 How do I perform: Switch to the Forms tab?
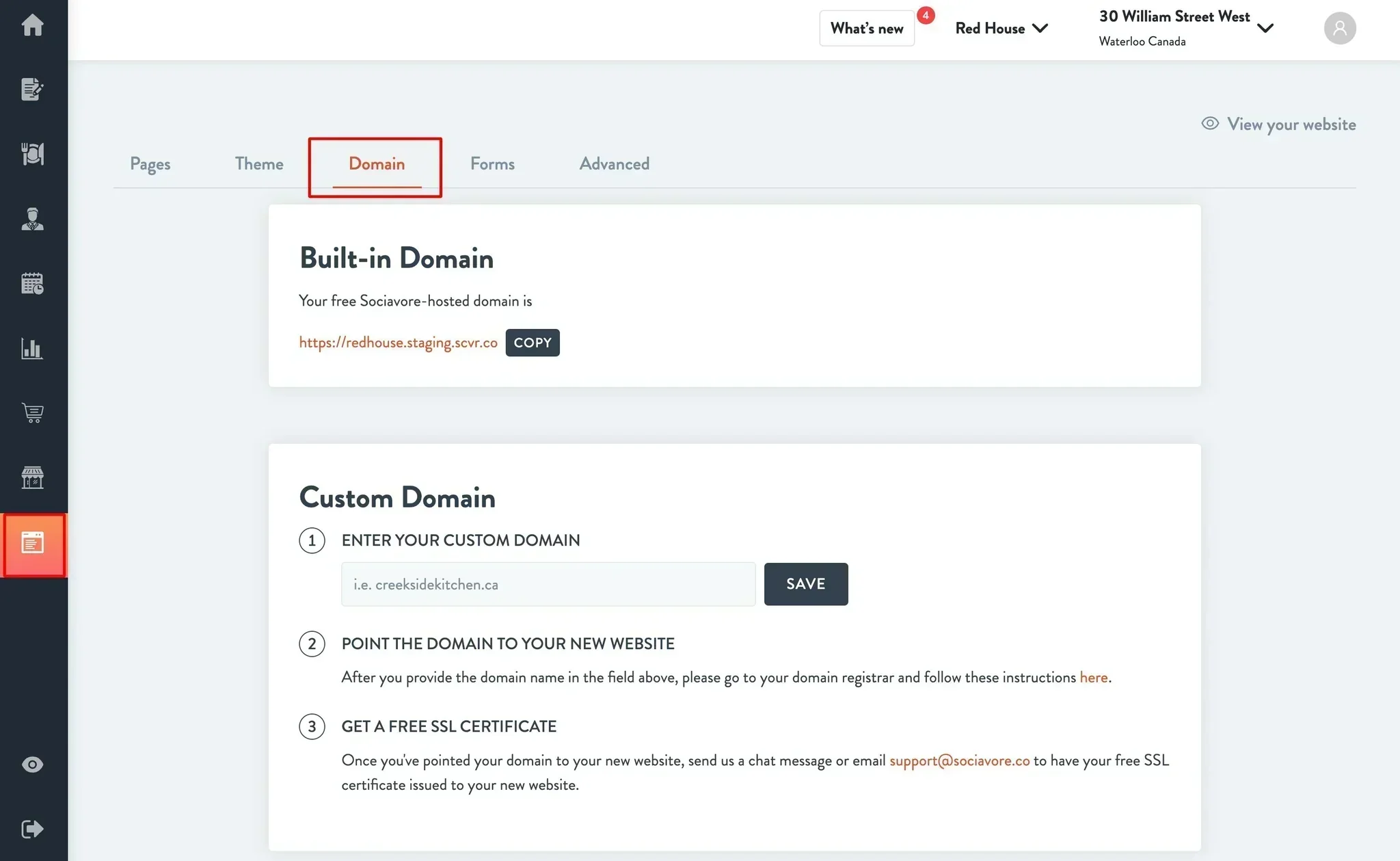coord(492,163)
